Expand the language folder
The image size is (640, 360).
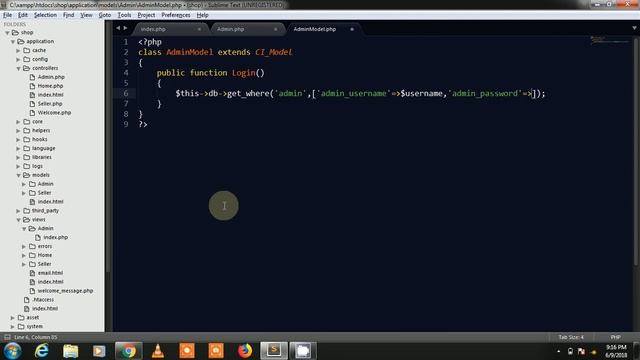point(18,149)
